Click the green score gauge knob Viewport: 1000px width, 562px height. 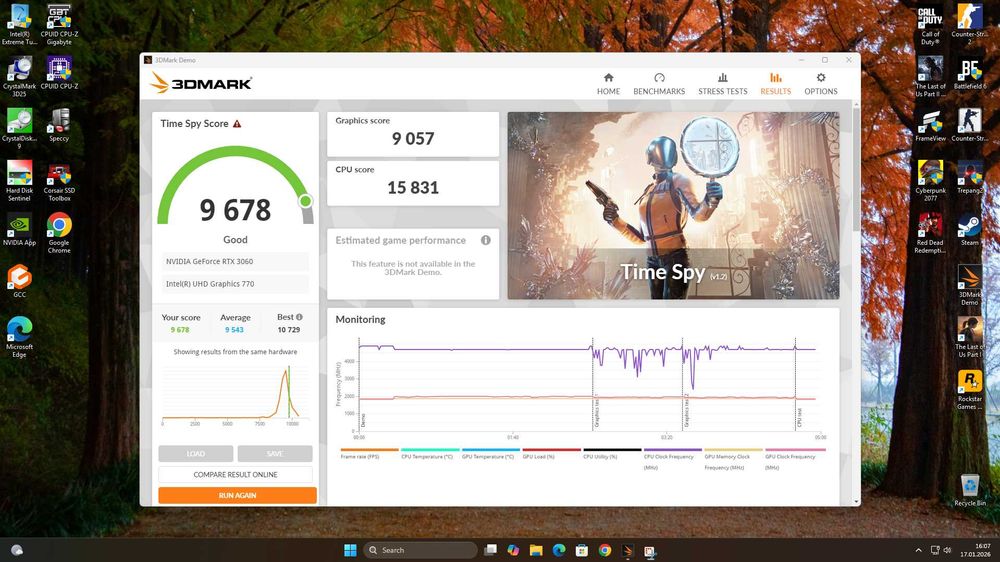305,201
